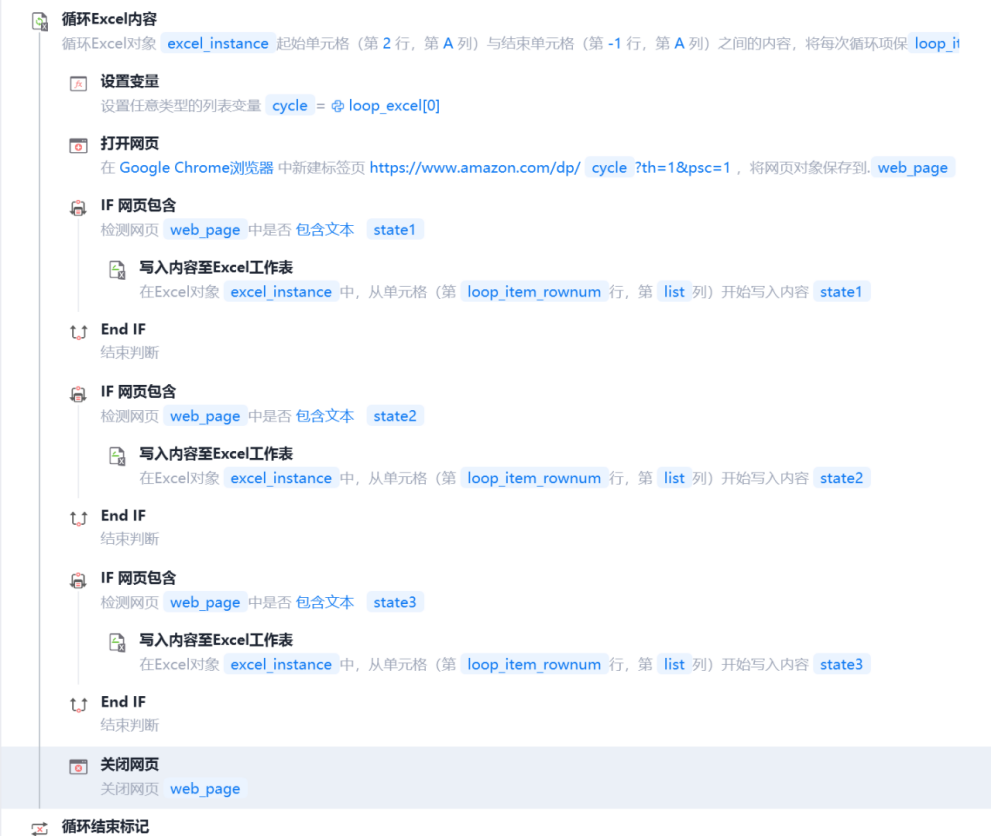This screenshot has width=991, height=836.
Task: Click the loop_excel[0] variable value
Action: (393, 106)
